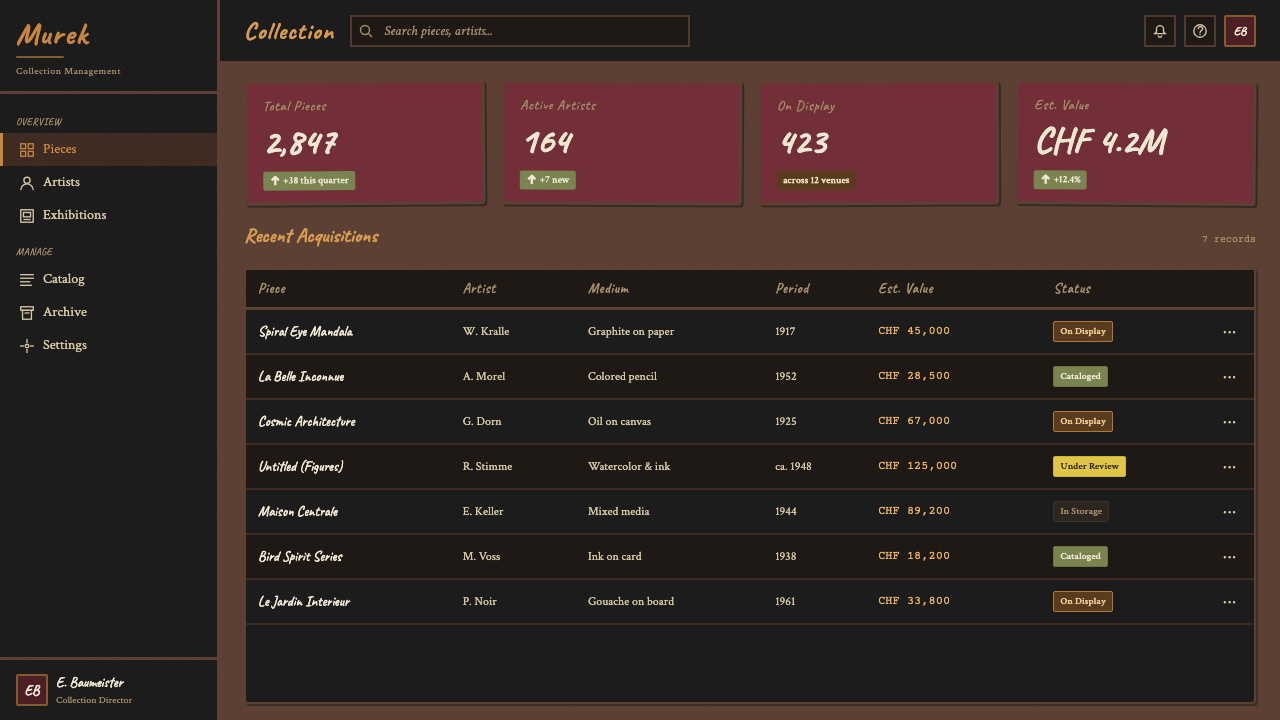Click the Cataloged badge for Bird Spirit Series
This screenshot has width=1280, height=720.
click(1080, 557)
